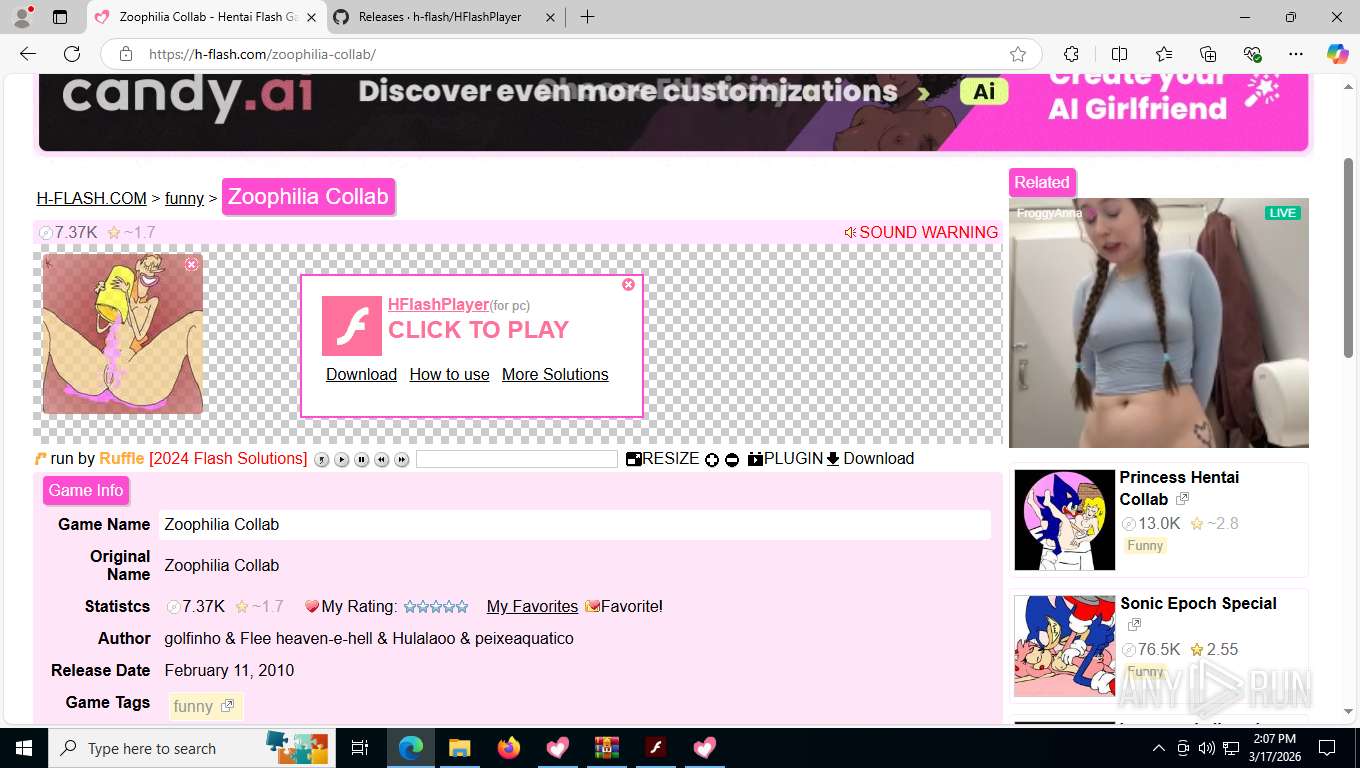Open Princess Hentai Collab in new window icon
This screenshot has width=1360, height=768.
1182,499
